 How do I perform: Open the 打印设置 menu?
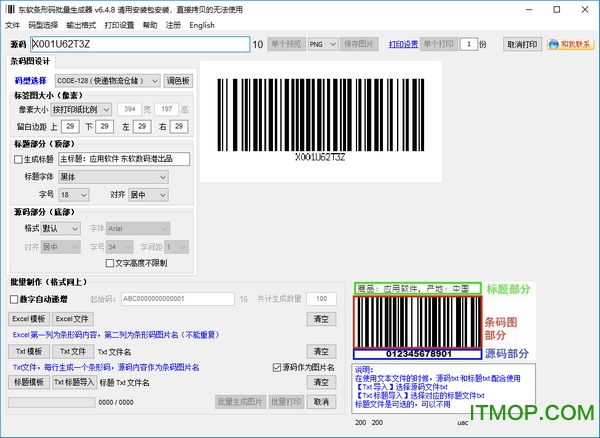pos(119,25)
